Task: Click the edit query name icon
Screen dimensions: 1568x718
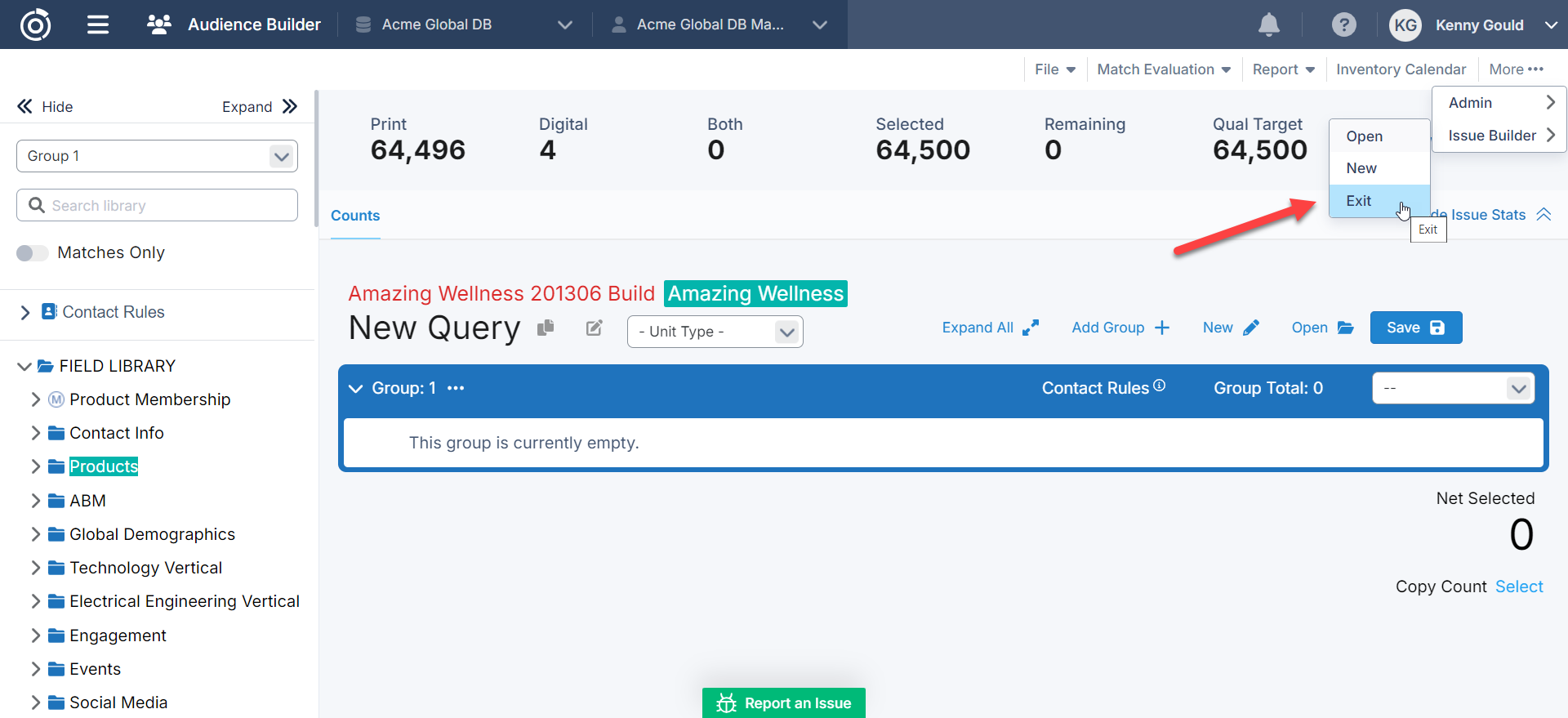Action: (595, 328)
